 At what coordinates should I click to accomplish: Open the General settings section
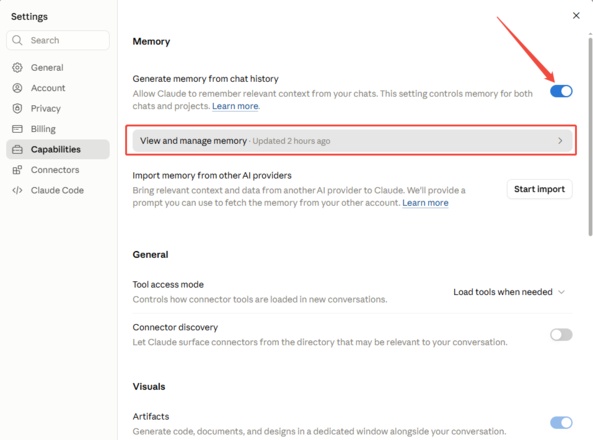click(x=58, y=67)
